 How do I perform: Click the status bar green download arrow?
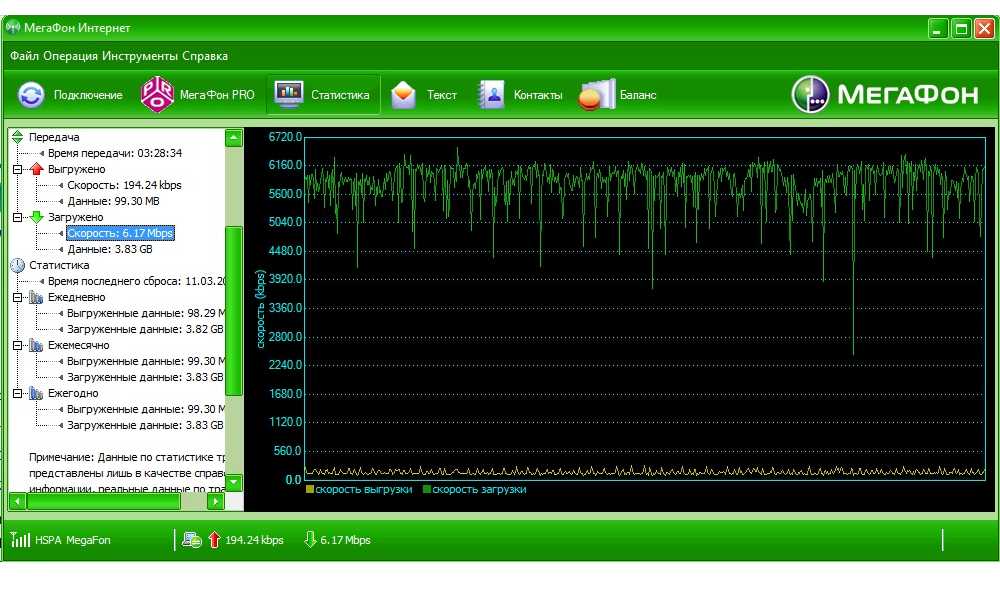point(310,539)
